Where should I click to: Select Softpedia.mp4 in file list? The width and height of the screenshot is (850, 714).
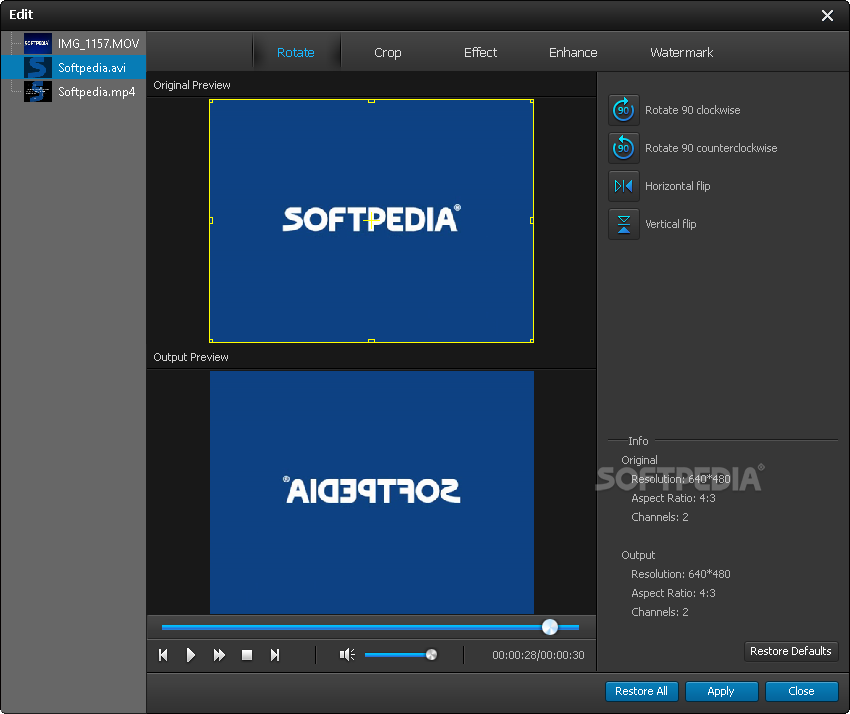(x=74, y=92)
